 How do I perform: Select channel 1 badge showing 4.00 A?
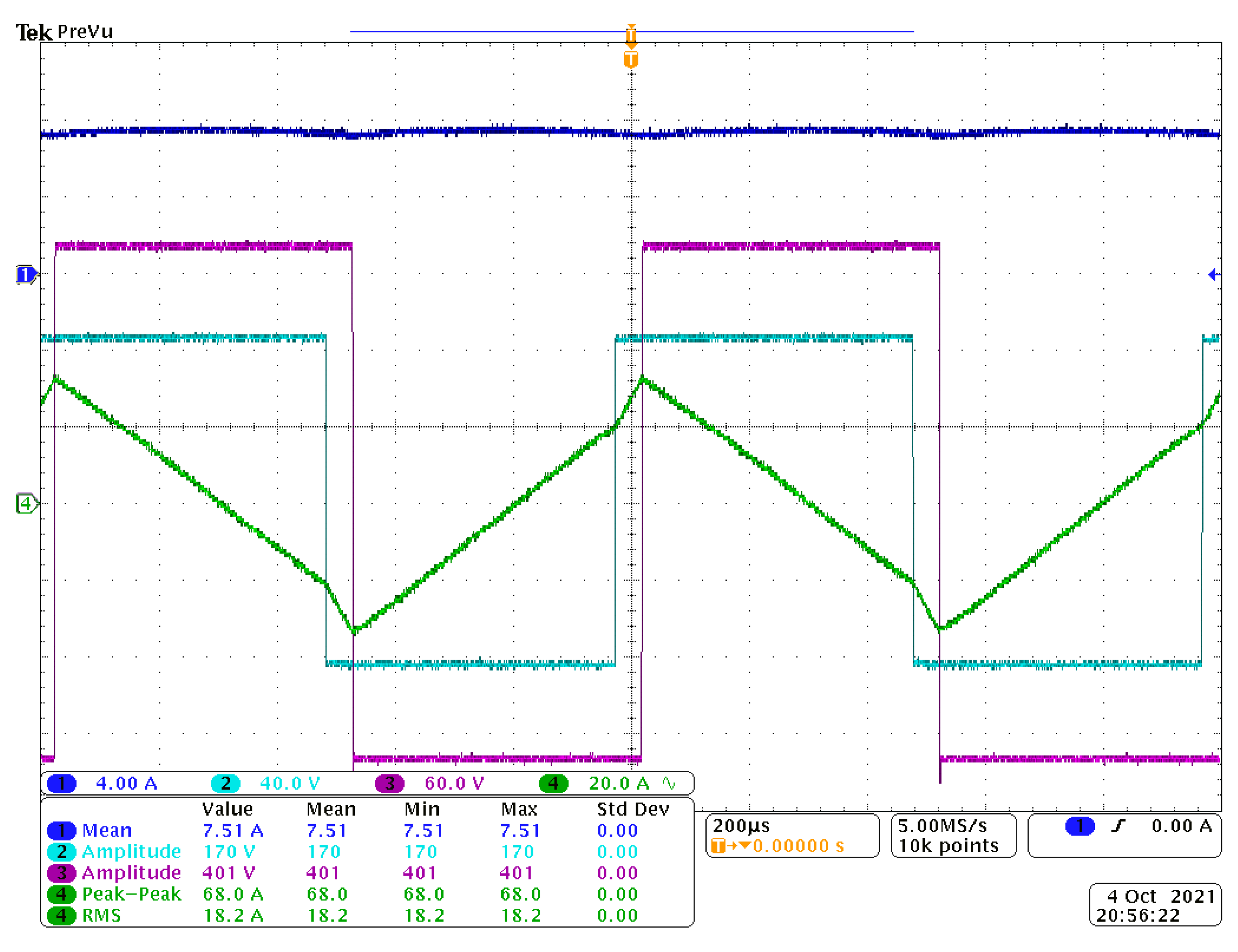coord(61,783)
